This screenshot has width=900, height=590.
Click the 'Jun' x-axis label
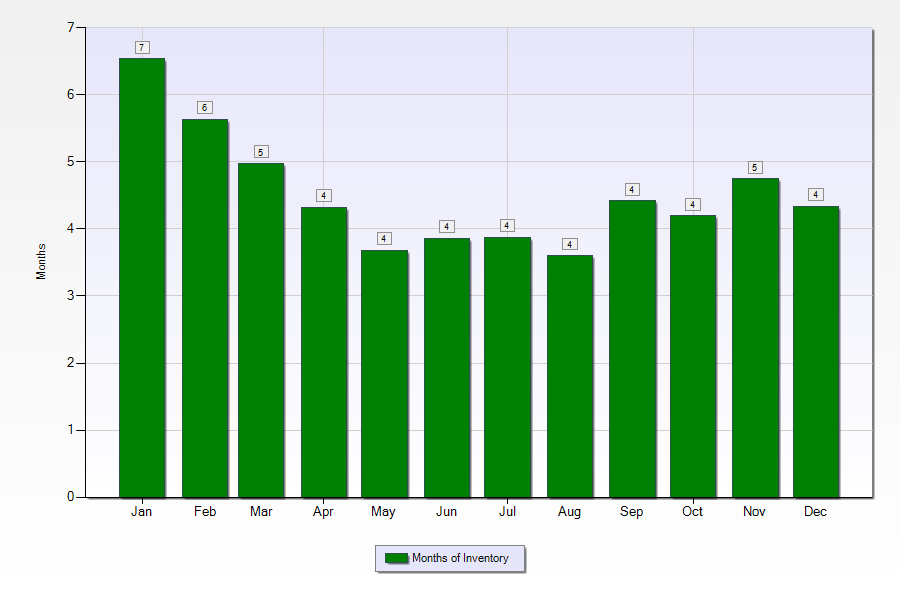coord(447,511)
